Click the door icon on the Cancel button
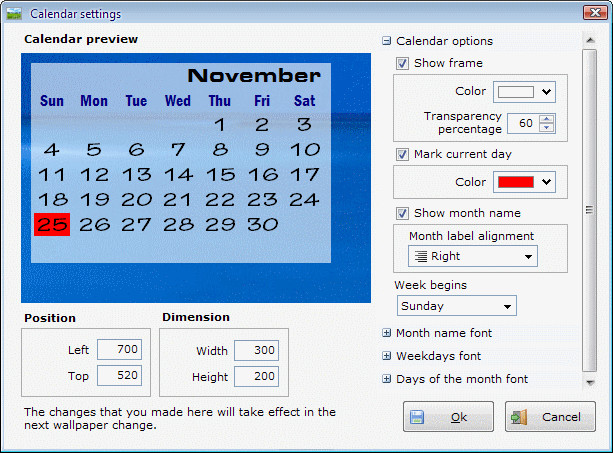Screen dimensions: 613x453 coord(519,417)
